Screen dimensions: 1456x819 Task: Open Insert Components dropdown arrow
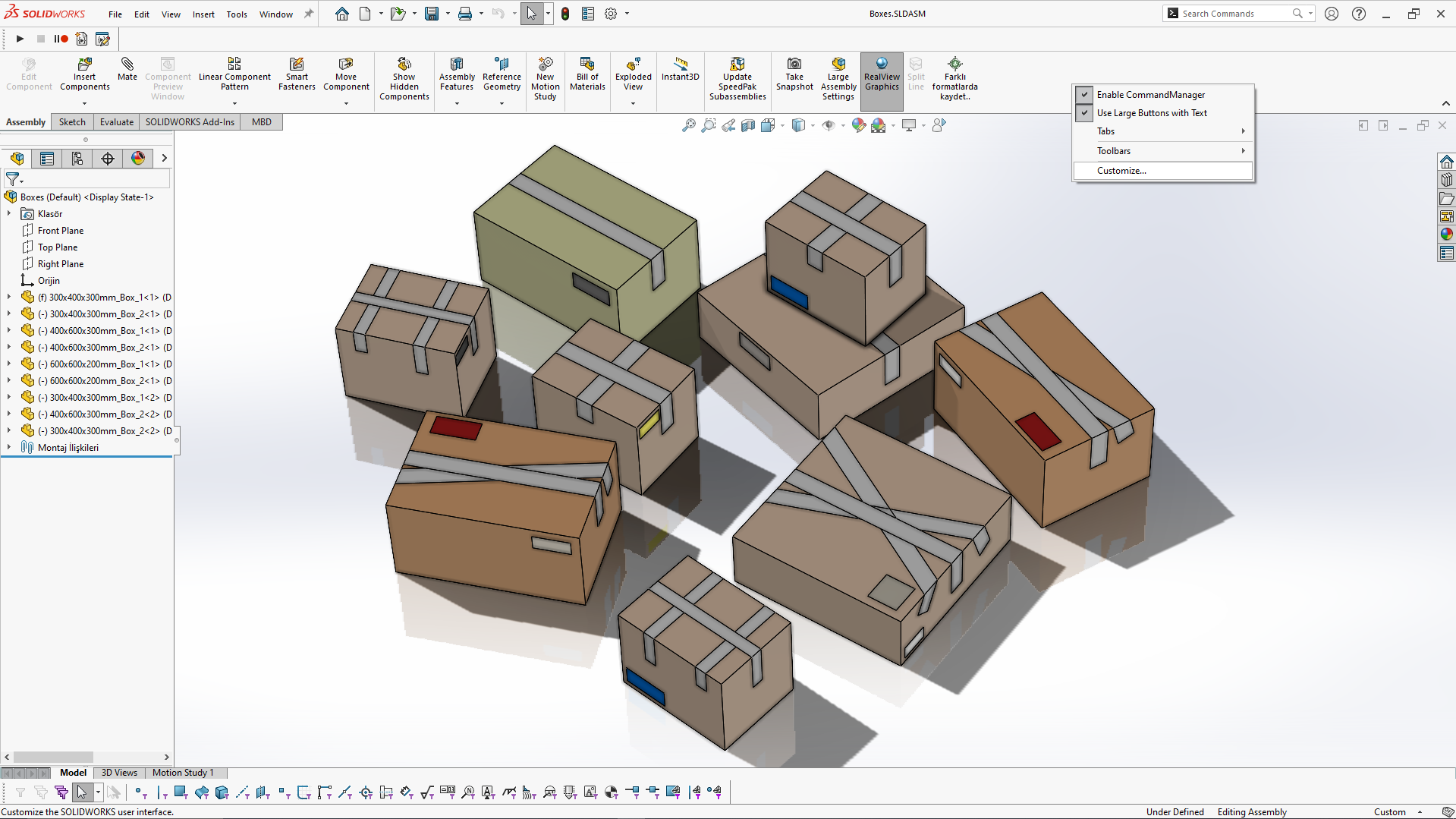pyautogui.click(x=84, y=103)
